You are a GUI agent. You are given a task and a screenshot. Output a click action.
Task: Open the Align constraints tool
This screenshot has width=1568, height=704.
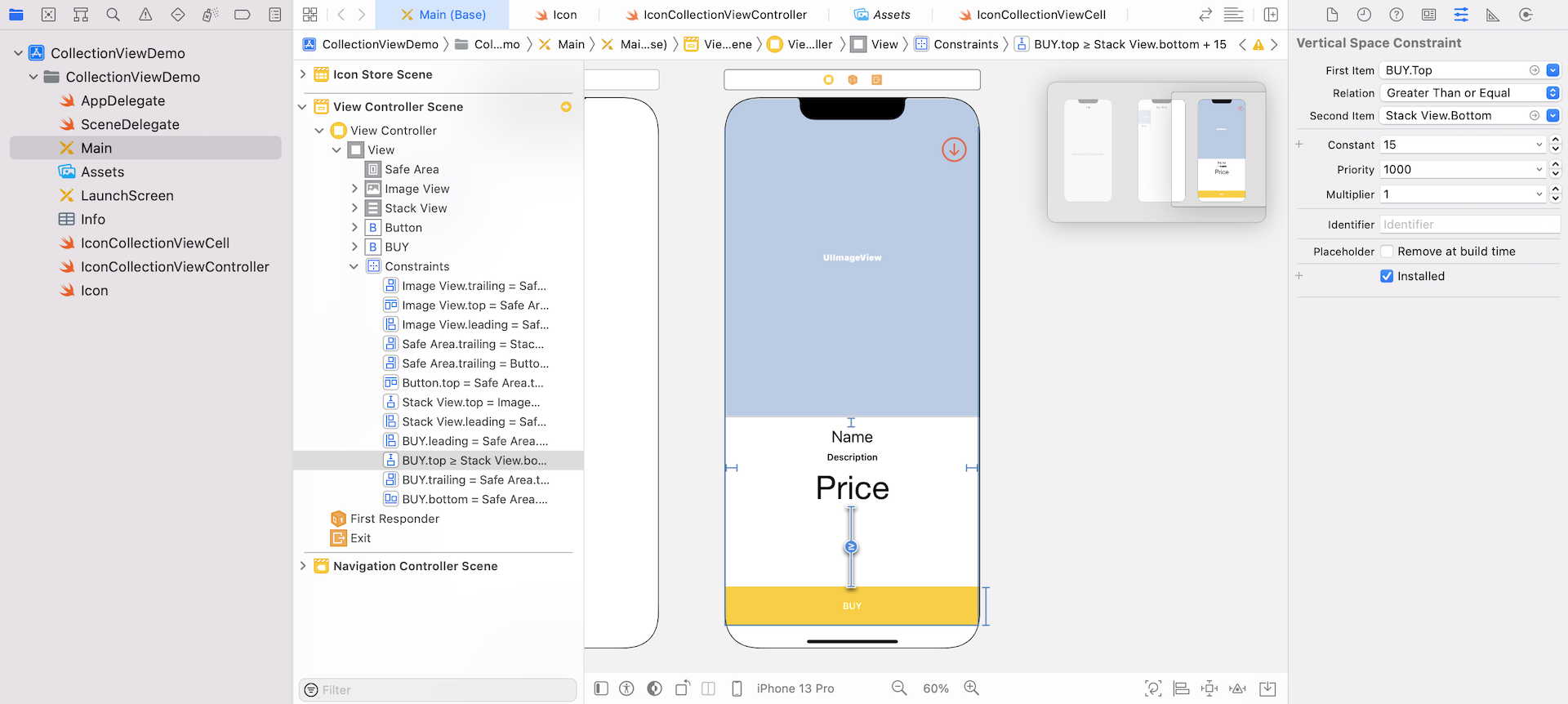click(1181, 688)
